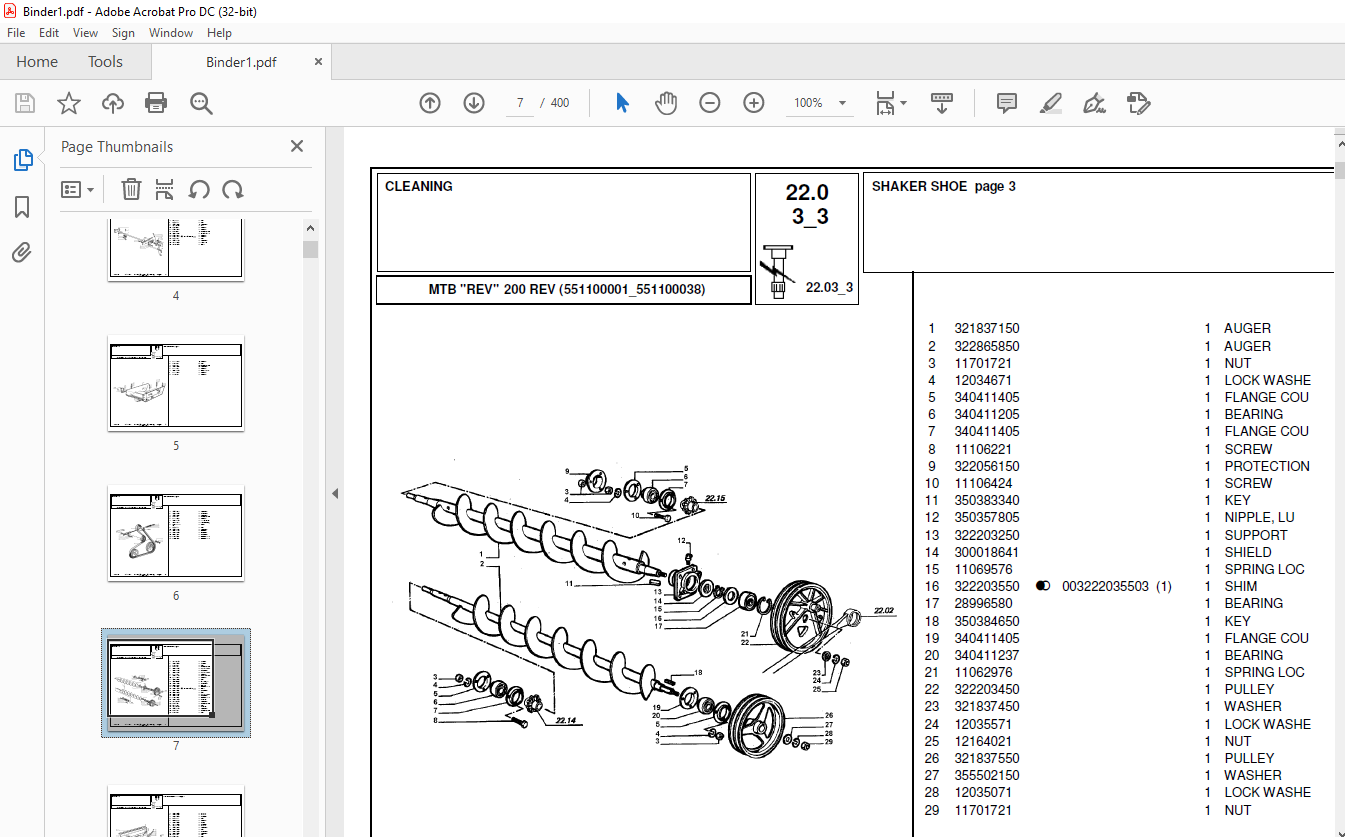Close the Binder1.pdf tab
This screenshot has width=1345, height=837.
(x=319, y=62)
